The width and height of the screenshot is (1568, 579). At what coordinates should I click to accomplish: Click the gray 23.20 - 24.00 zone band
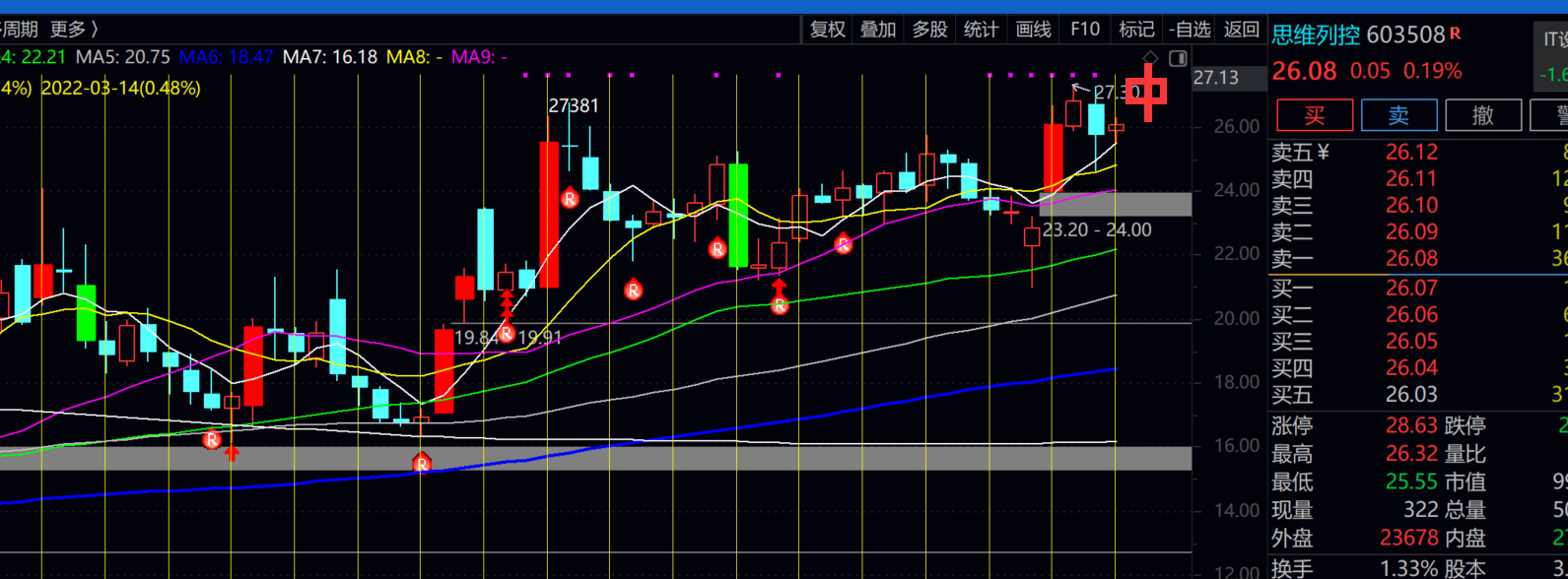(1115, 204)
